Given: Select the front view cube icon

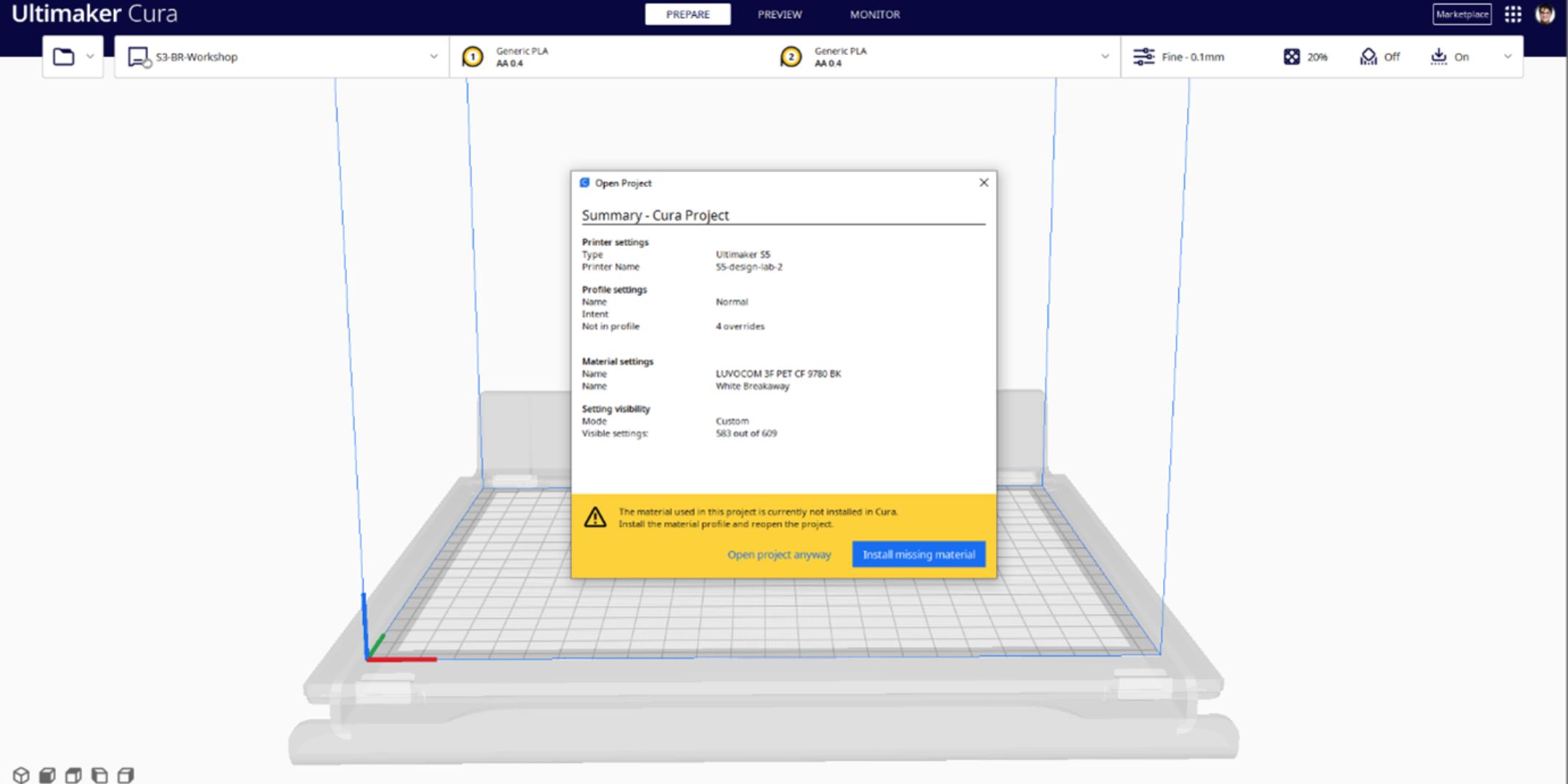Looking at the screenshot, I should [47, 775].
